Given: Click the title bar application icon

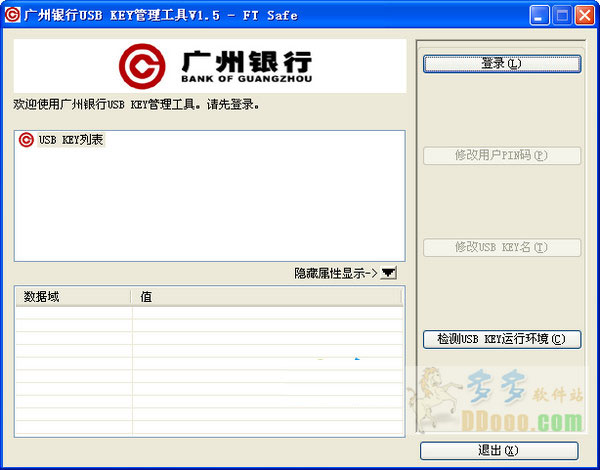Looking at the screenshot, I should [x=12, y=15].
